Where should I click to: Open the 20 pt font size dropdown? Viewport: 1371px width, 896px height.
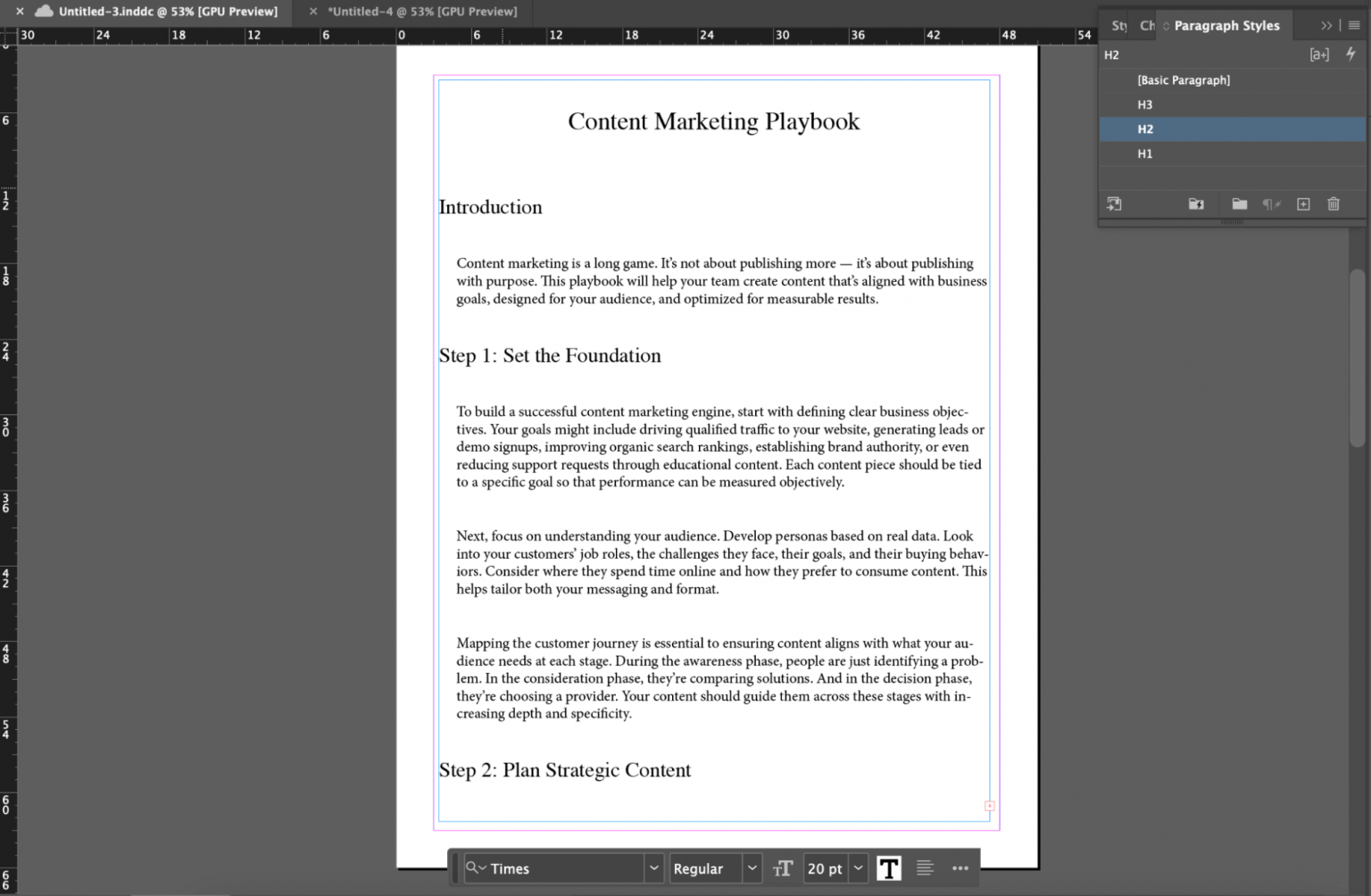858,868
